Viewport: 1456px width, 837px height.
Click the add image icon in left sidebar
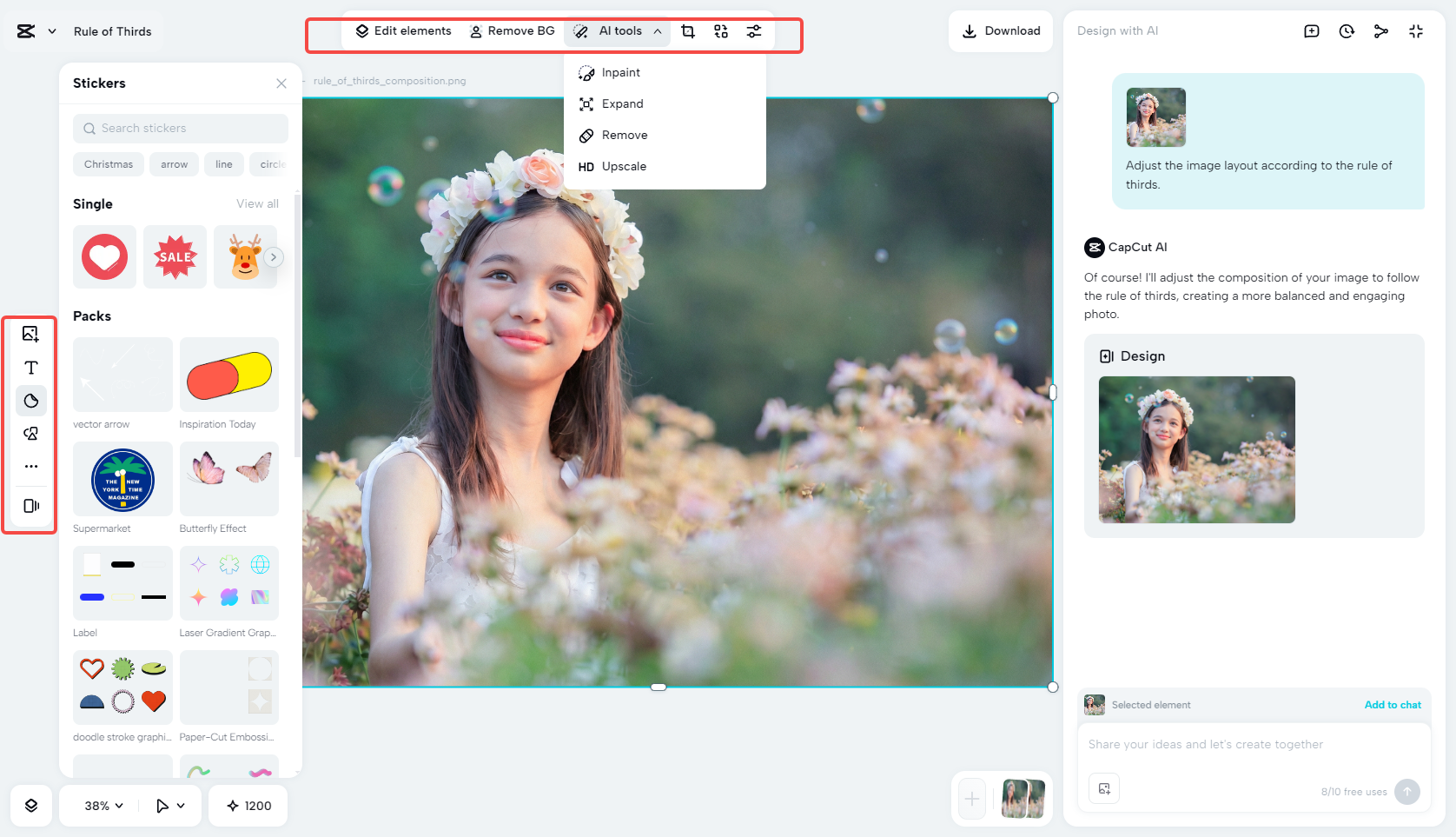point(30,334)
